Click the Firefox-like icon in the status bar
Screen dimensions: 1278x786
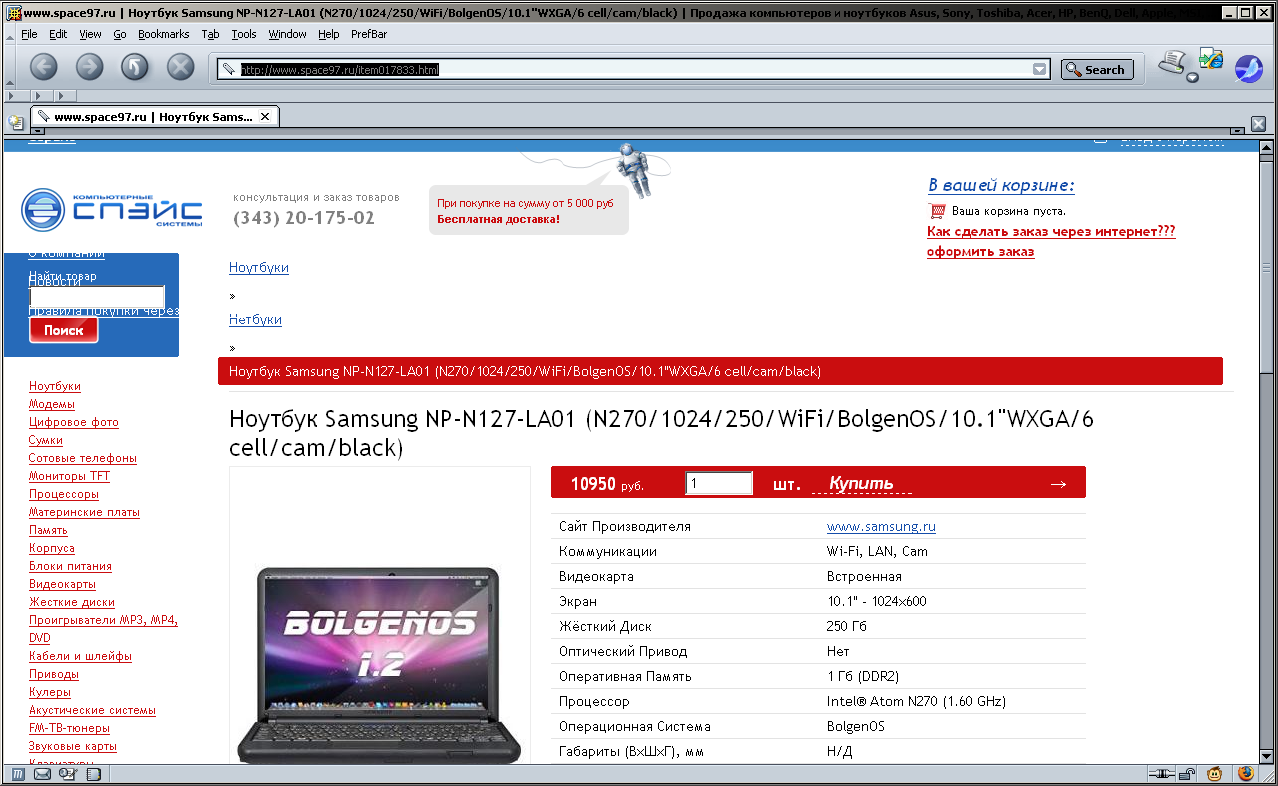1245,773
